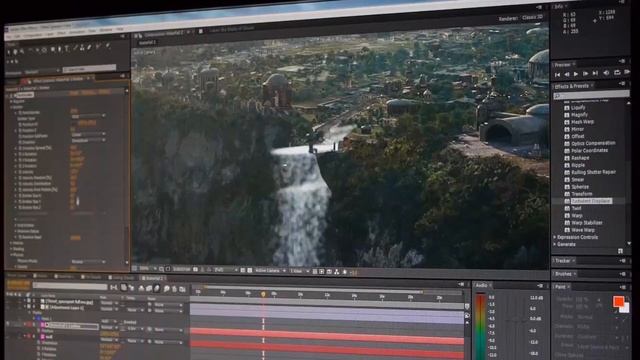Jump to first frame in Preview panel
The image size is (640, 360).
[557, 74]
